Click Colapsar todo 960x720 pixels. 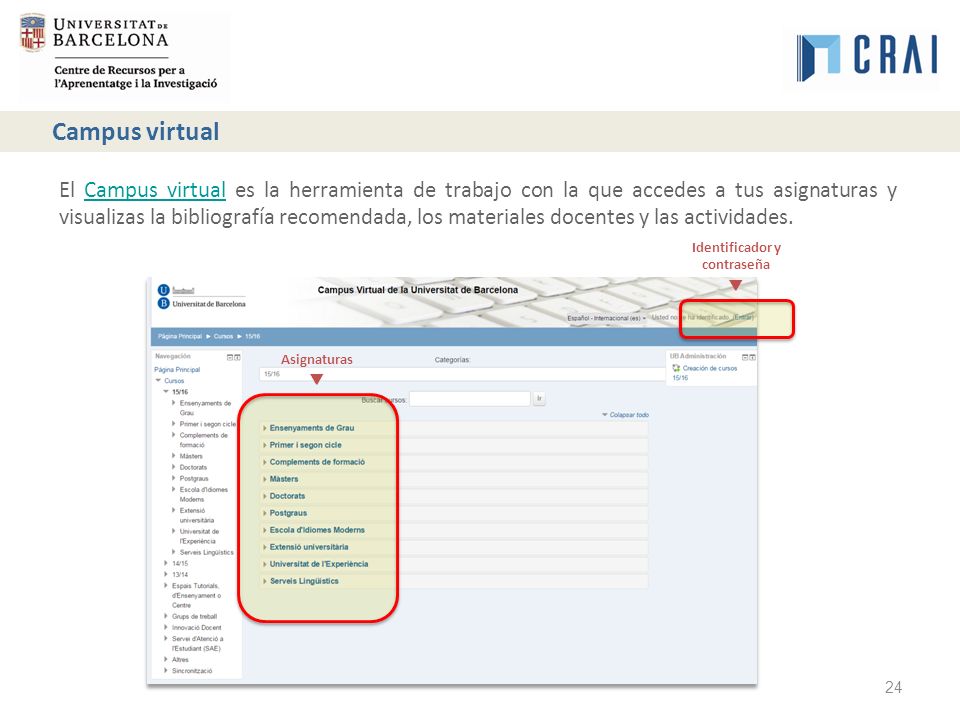[626, 414]
